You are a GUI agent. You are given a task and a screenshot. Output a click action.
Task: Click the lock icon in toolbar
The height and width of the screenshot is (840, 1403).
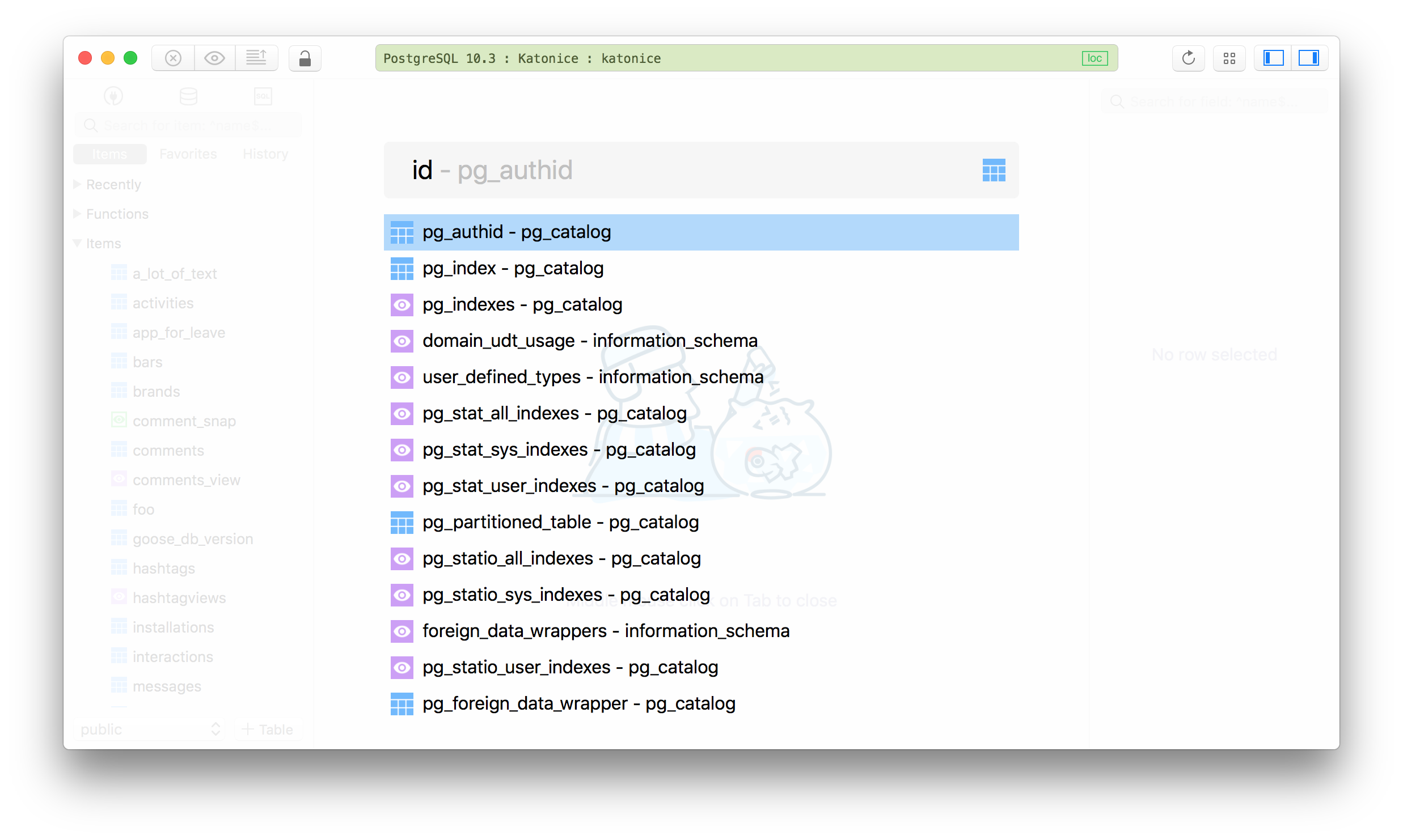(305, 58)
